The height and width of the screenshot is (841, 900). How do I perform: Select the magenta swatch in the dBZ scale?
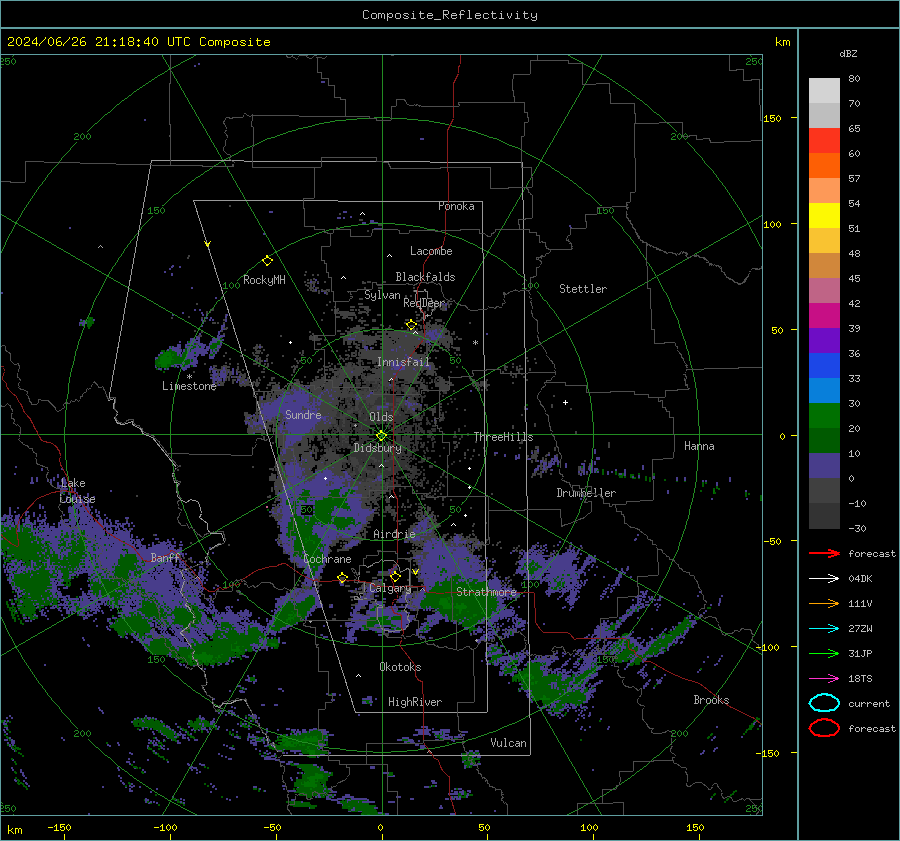click(x=824, y=316)
